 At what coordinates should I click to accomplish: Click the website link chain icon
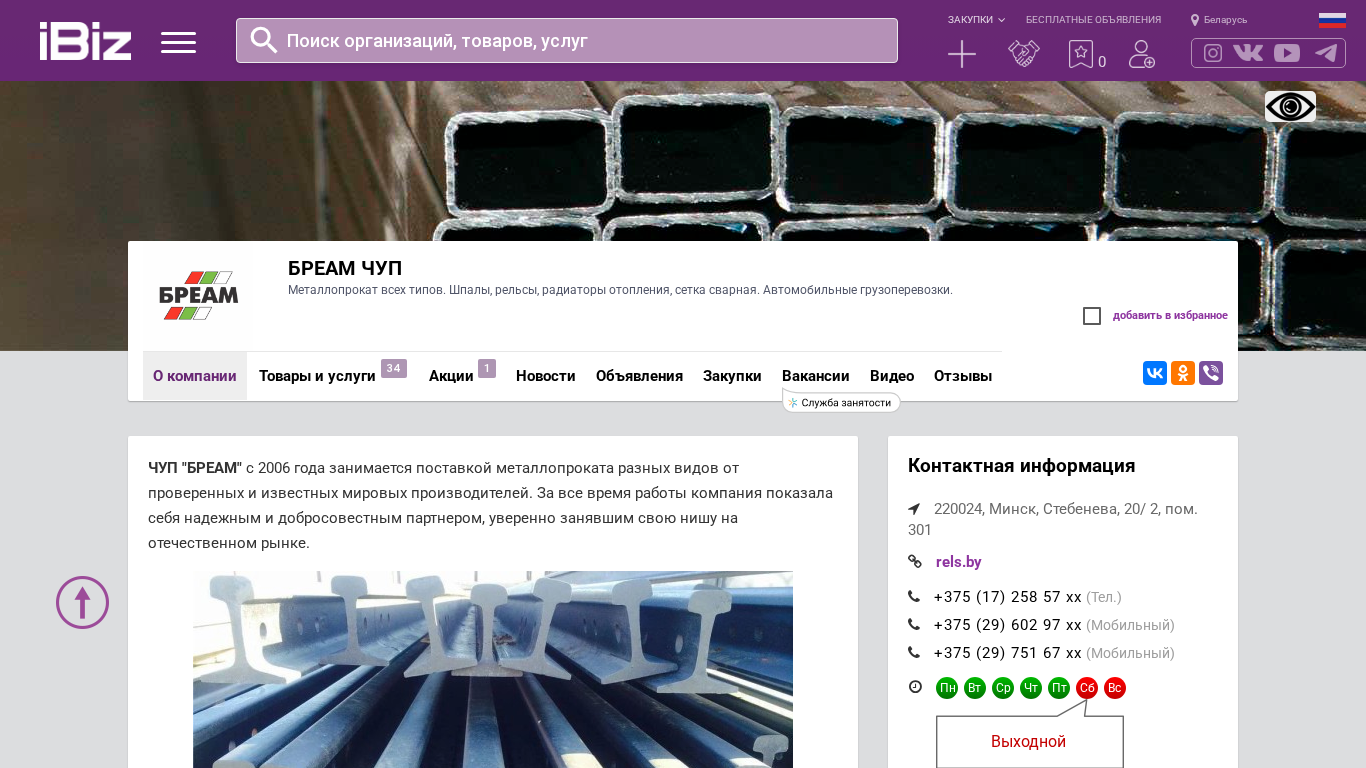(914, 562)
